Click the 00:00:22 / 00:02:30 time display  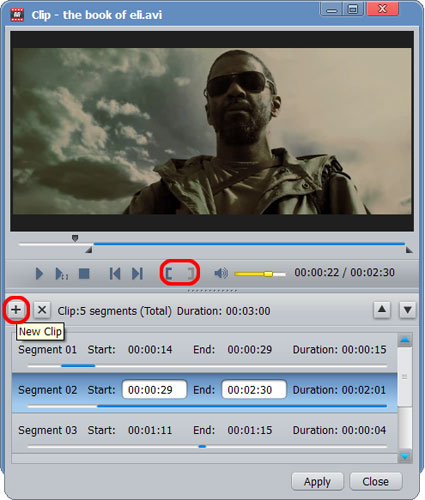coord(344,273)
